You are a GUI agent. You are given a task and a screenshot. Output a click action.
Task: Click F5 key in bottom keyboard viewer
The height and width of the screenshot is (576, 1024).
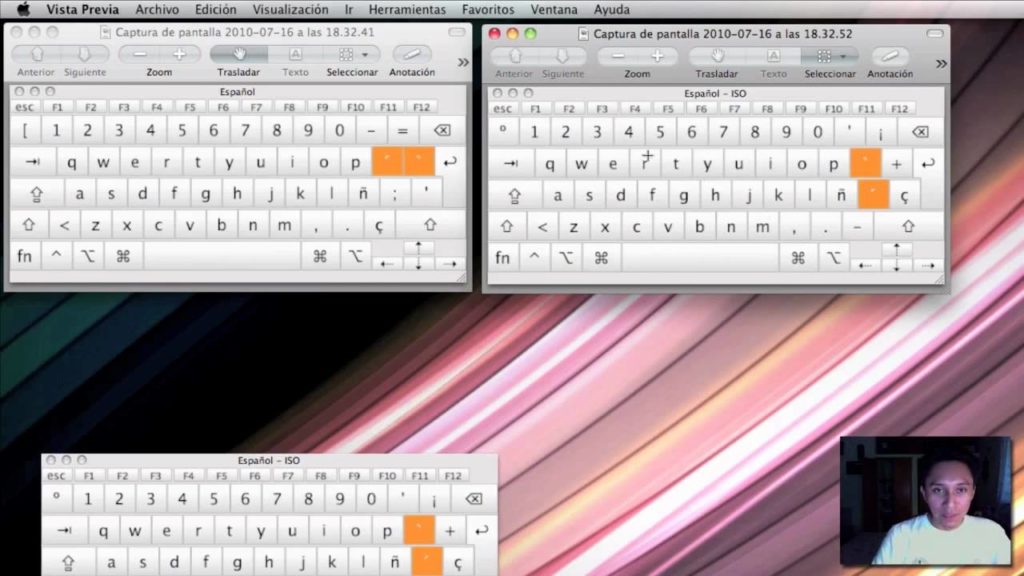click(221, 475)
